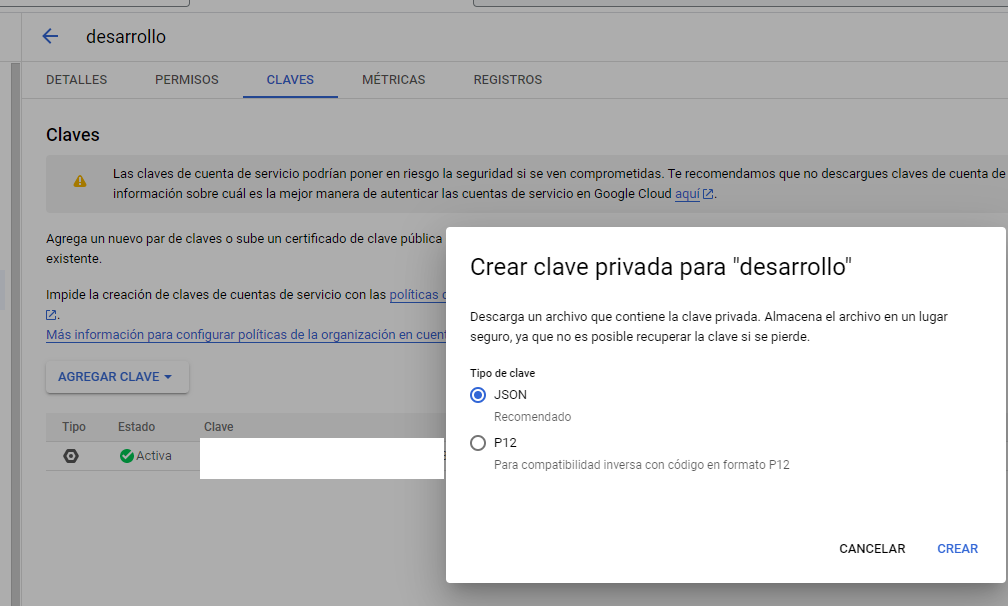Viewport: 1008px width, 606px height.
Task: Click the hexagon key type icon in table
Action: pyautogui.click(x=70, y=456)
